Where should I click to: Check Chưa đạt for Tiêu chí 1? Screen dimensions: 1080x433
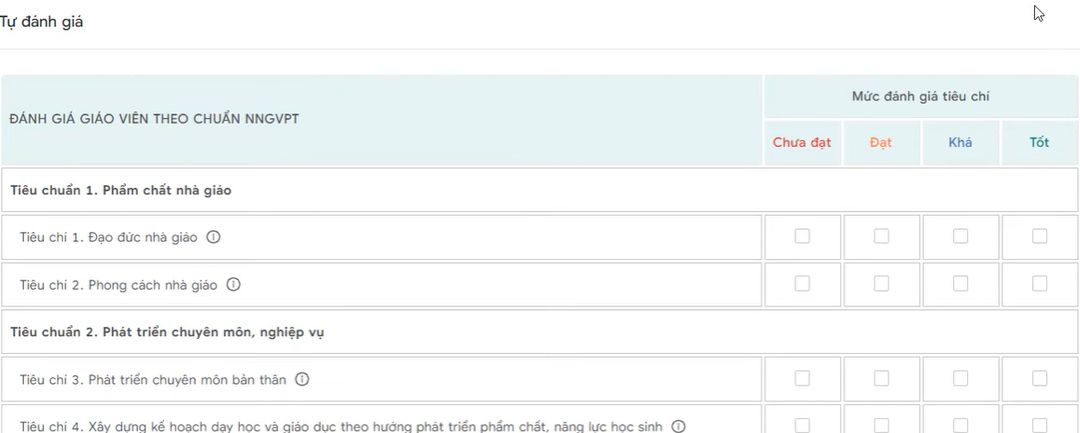tap(802, 237)
